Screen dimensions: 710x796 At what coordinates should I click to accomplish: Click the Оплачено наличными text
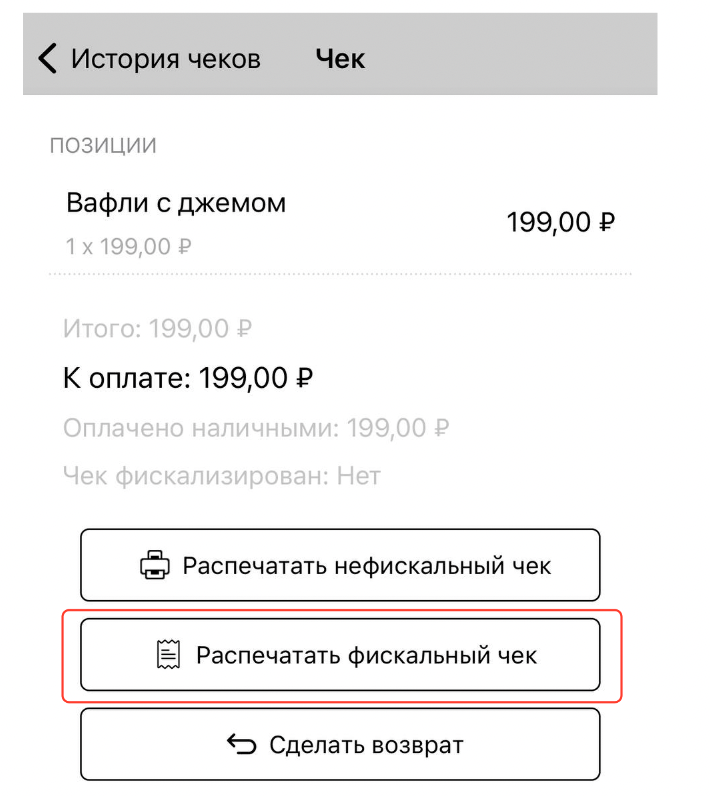tap(202, 428)
